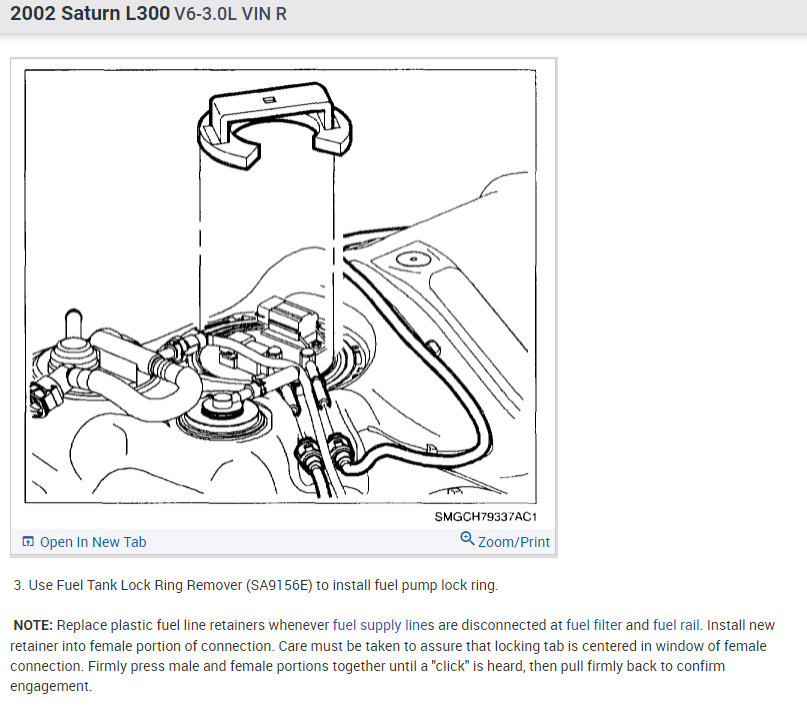Open the diagram via Open In New Tab link

click(x=93, y=542)
